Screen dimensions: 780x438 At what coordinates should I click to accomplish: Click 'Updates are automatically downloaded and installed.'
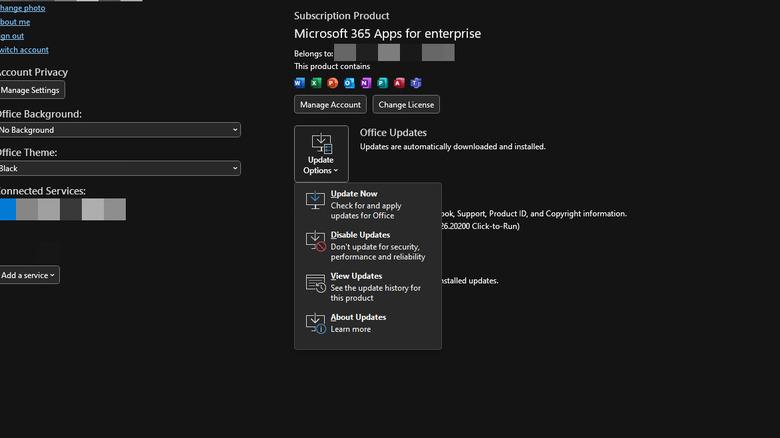tap(453, 146)
